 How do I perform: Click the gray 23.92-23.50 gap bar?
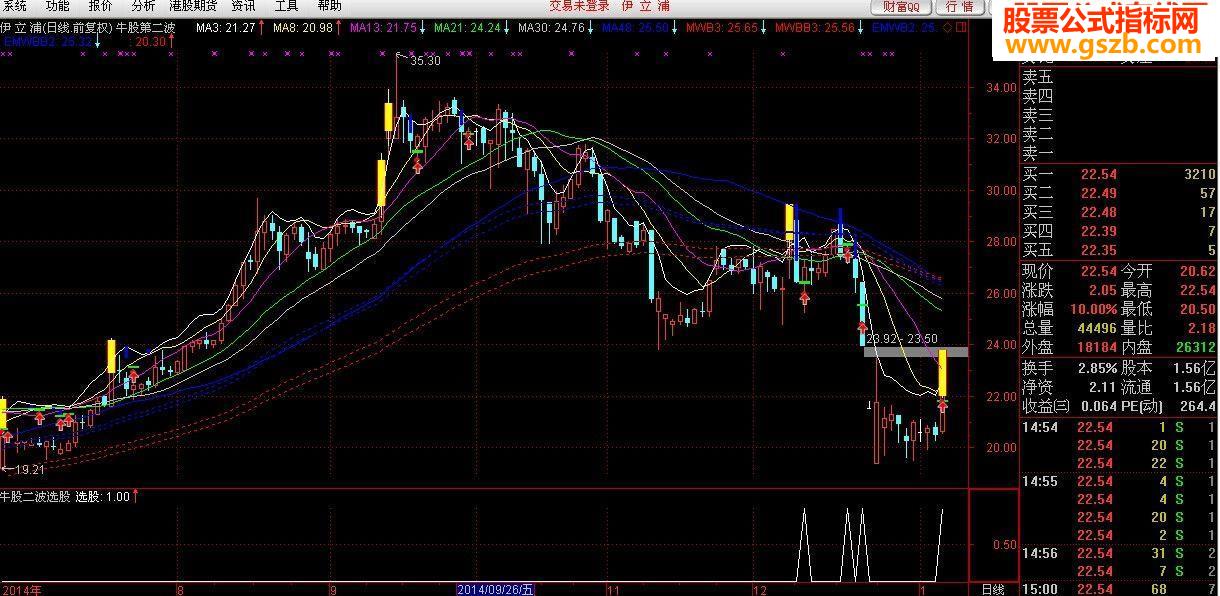pyautogui.click(x=916, y=351)
